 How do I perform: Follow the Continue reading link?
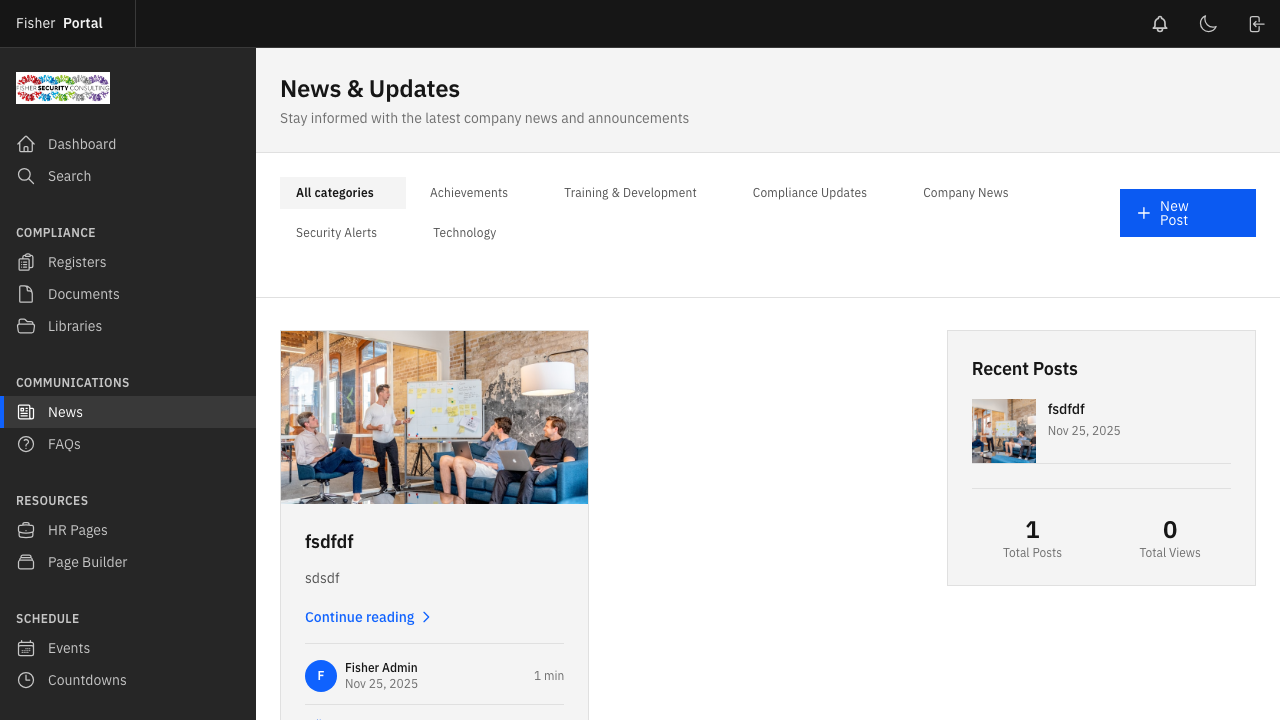click(x=359, y=617)
